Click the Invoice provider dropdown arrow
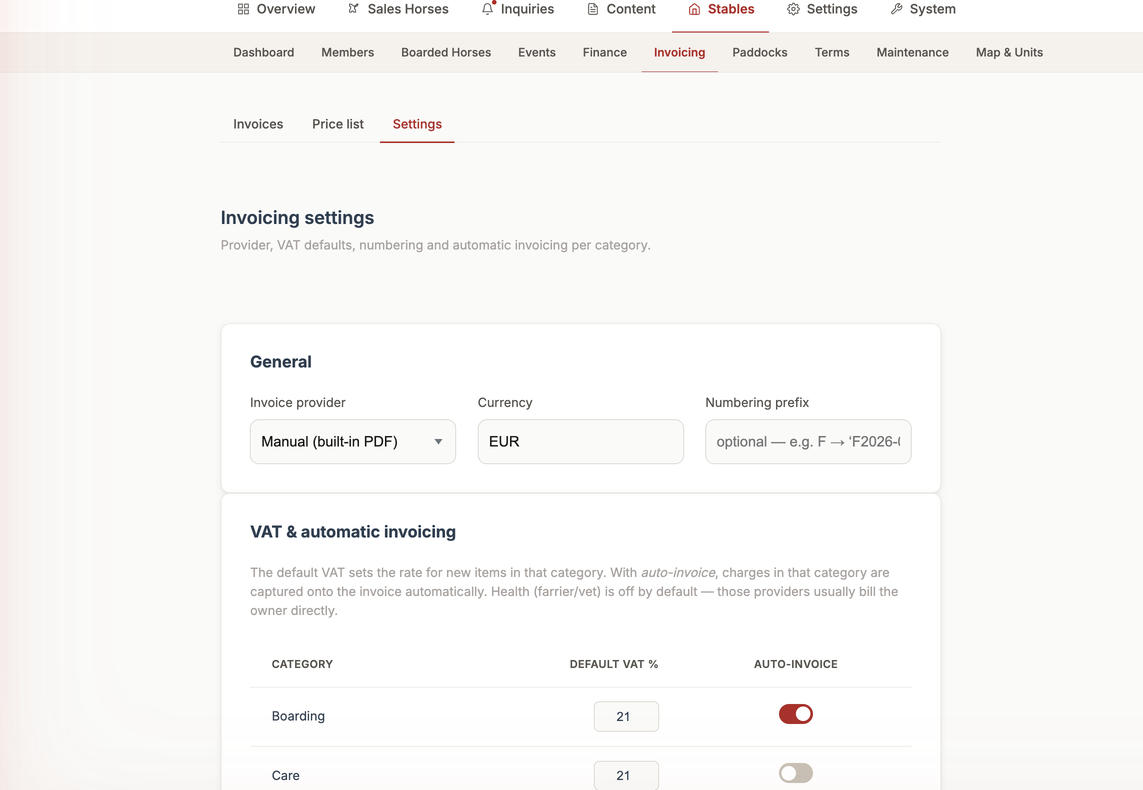 coord(438,442)
